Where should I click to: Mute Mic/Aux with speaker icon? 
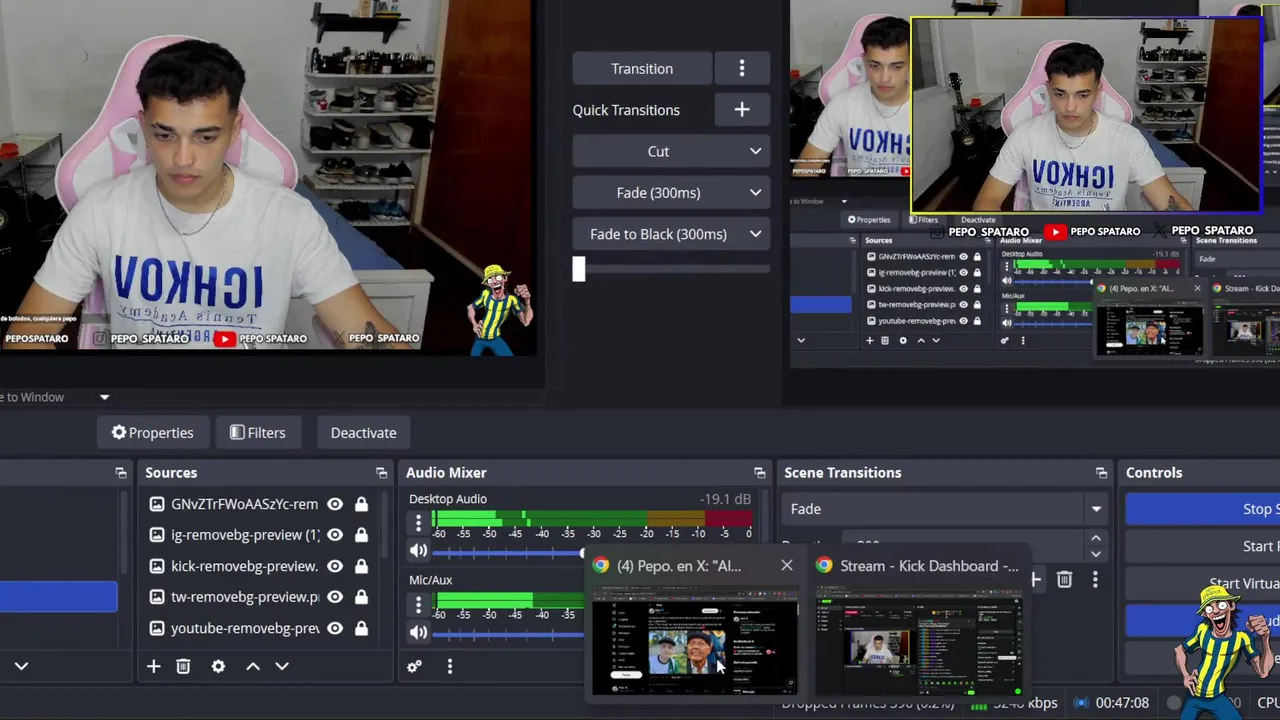point(418,631)
